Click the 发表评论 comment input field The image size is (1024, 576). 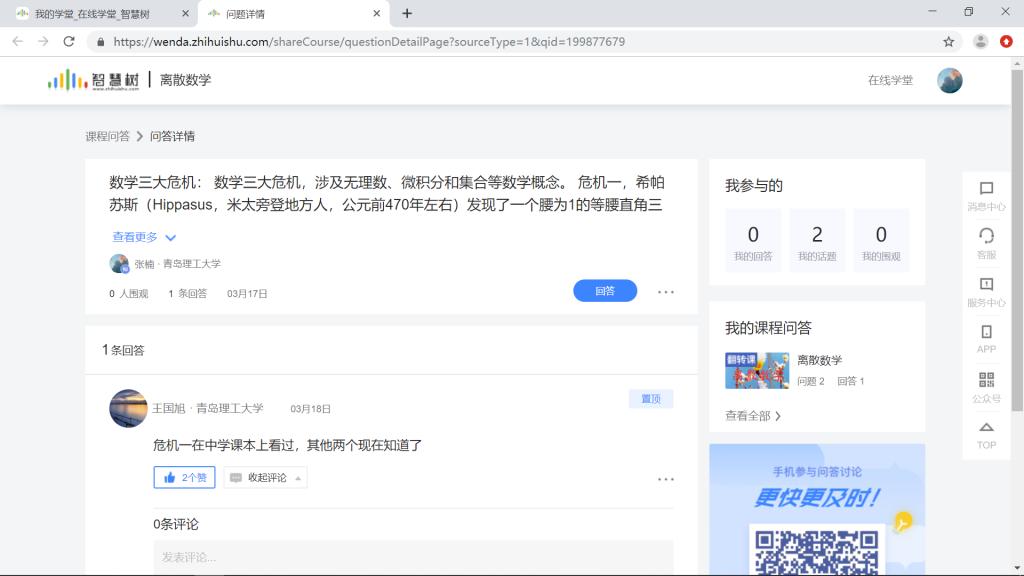click(x=413, y=557)
